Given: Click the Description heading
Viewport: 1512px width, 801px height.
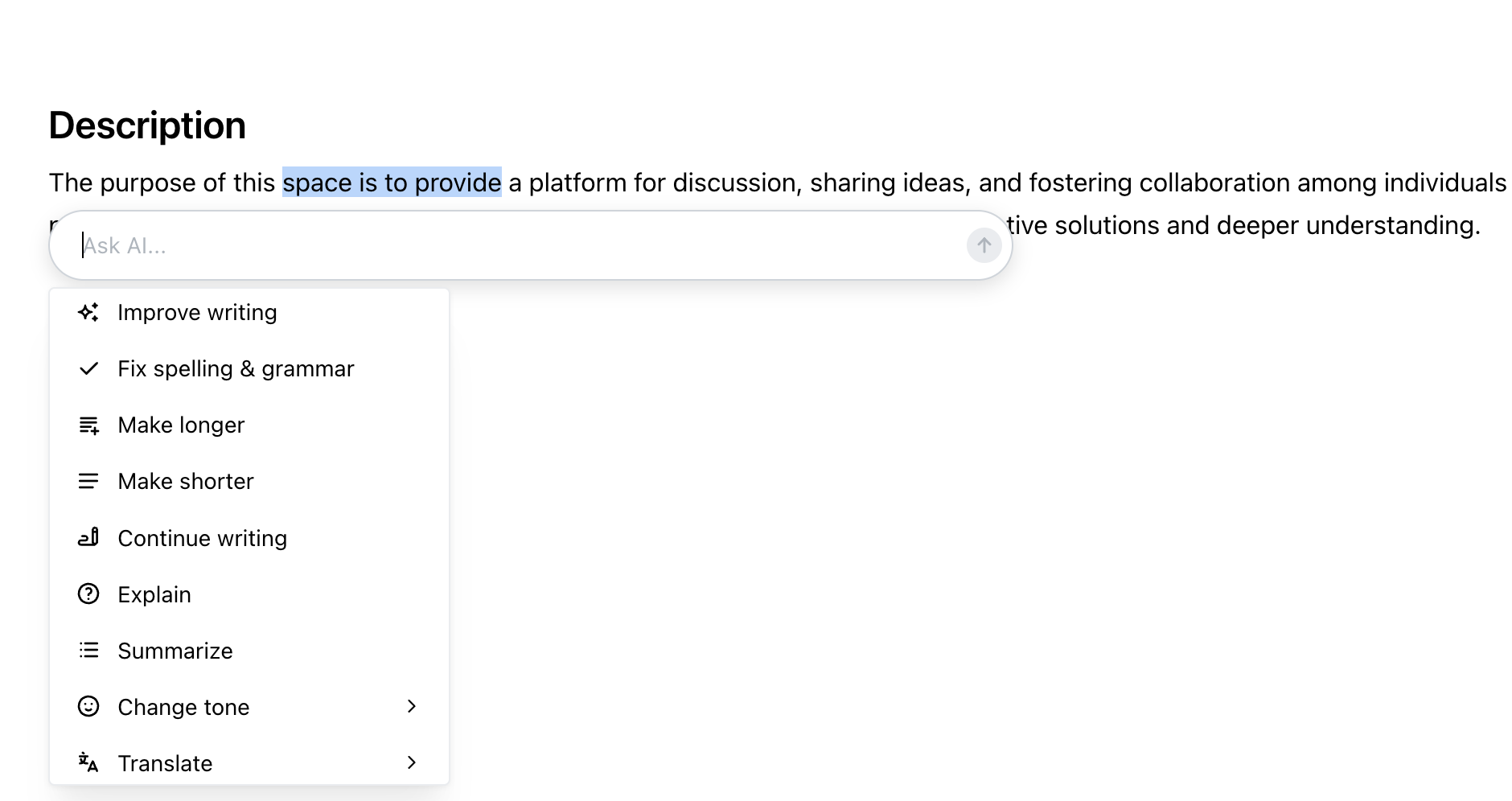Looking at the screenshot, I should (x=147, y=125).
